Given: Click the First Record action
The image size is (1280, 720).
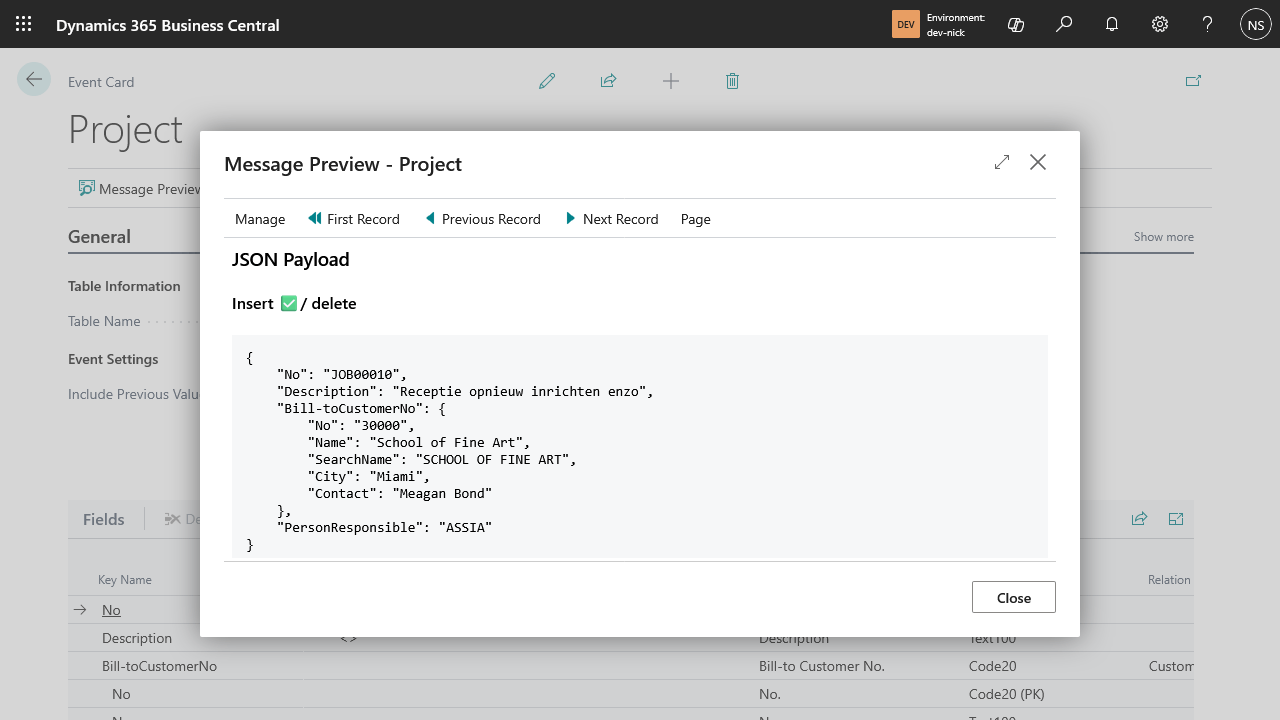Looking at the screenshot, I should point(353,219).
